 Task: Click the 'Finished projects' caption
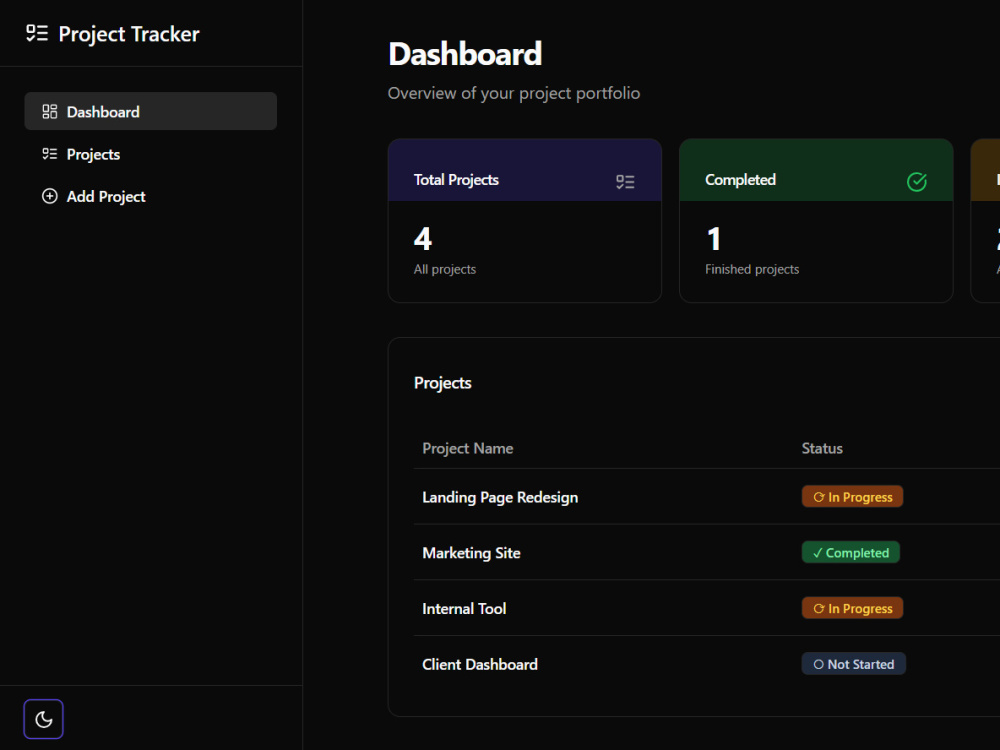(x=752, y=269)
